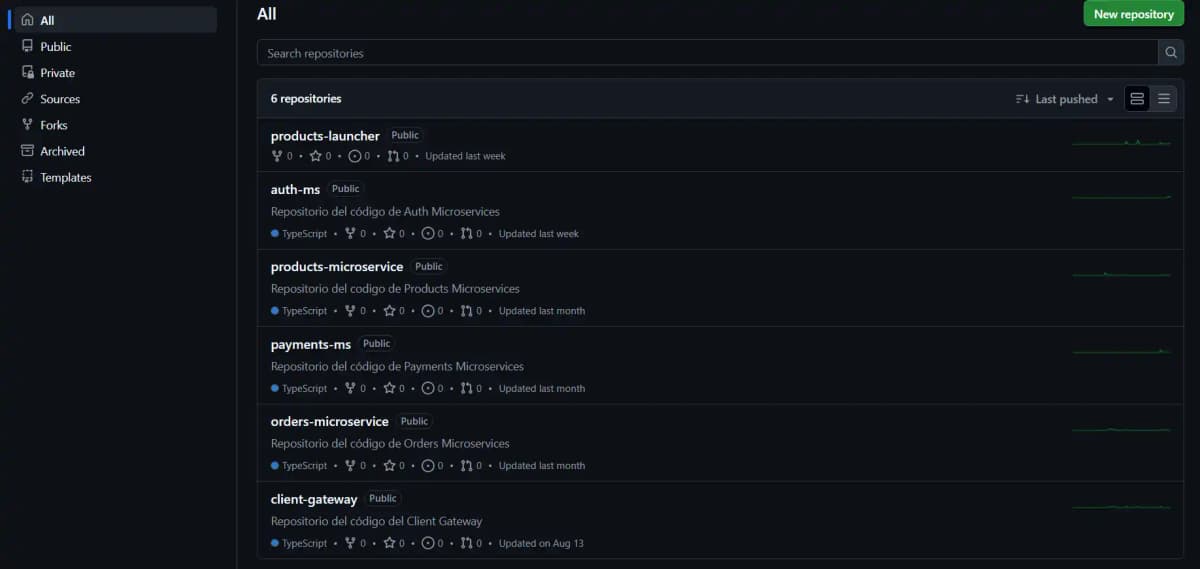Click the search magnifier icon button
Viewport: 1200px width, 569px height.
tap(1170, 53)
